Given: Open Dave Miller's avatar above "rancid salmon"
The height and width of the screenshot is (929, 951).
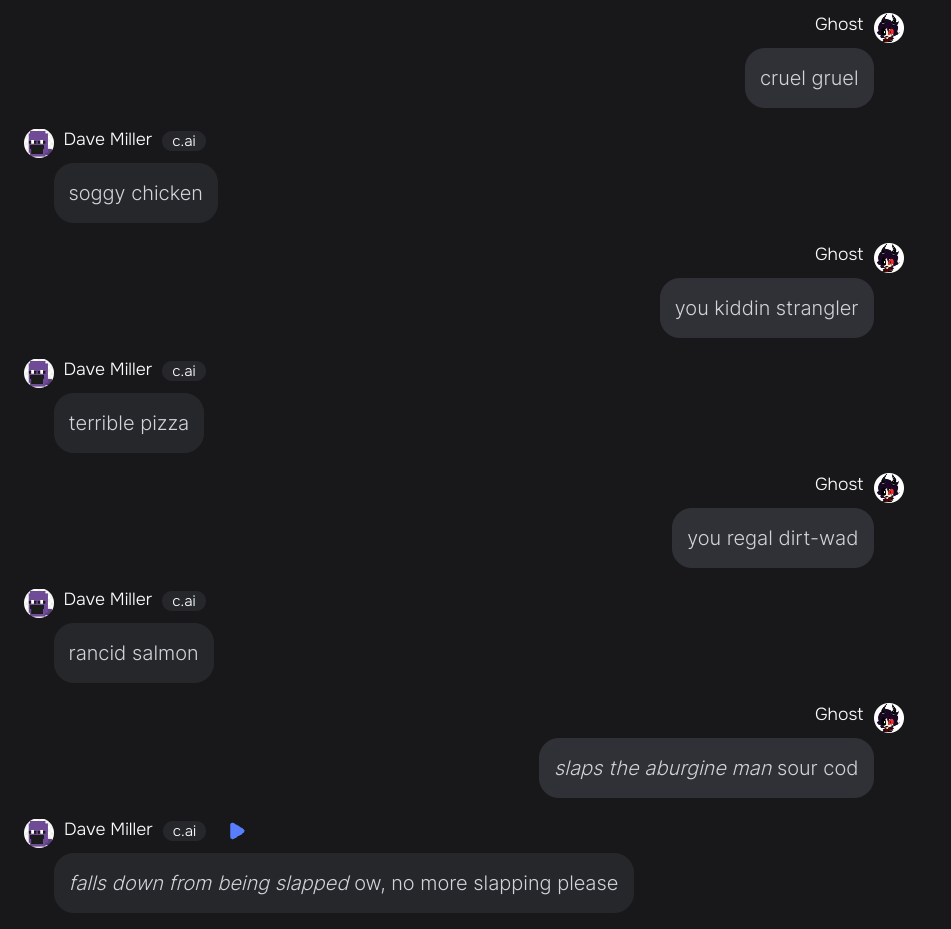Looking at the screenshot, I should tap(39, 603).
